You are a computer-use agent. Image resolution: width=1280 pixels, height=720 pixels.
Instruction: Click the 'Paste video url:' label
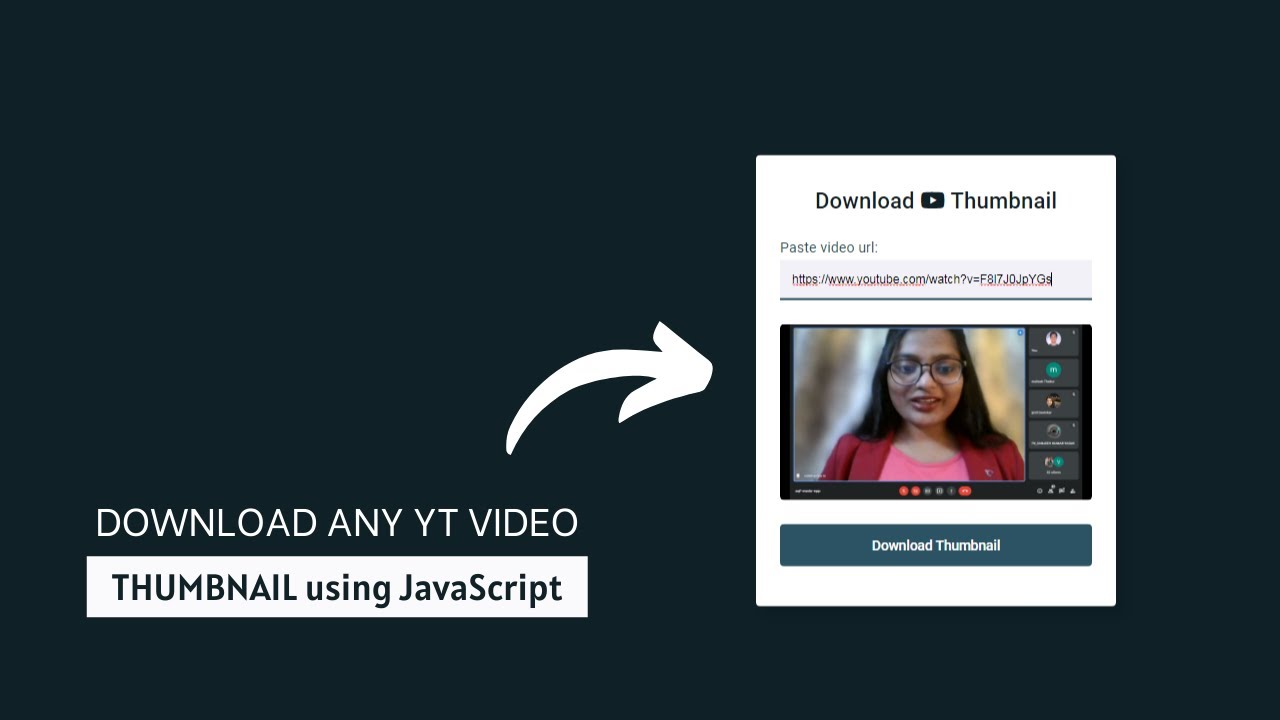click(829, 247)
